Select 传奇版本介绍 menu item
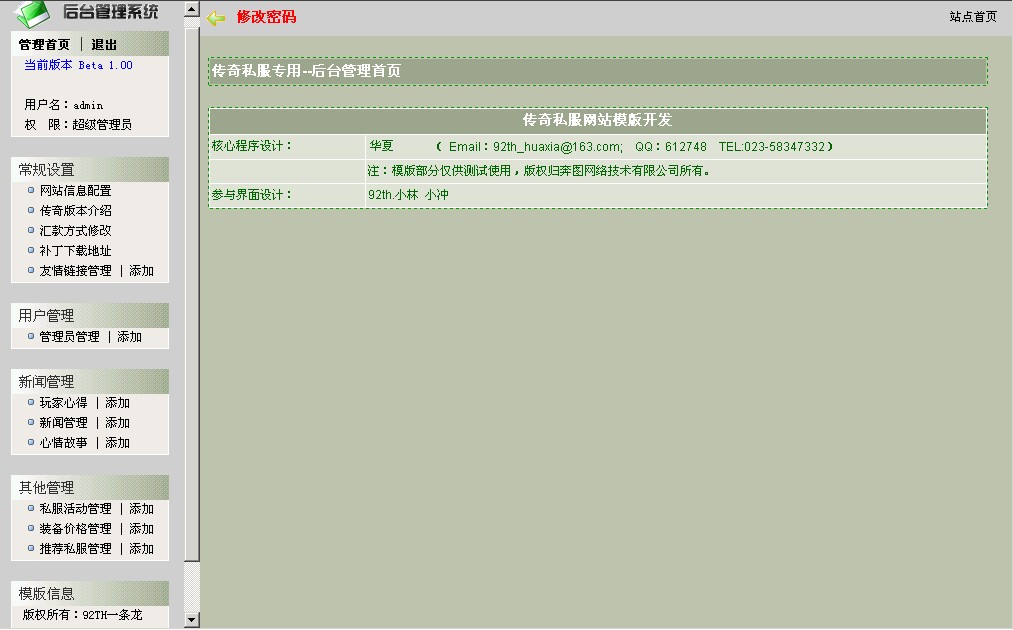Viewport: 1013px width, 630px height. (x=75, y=211)
